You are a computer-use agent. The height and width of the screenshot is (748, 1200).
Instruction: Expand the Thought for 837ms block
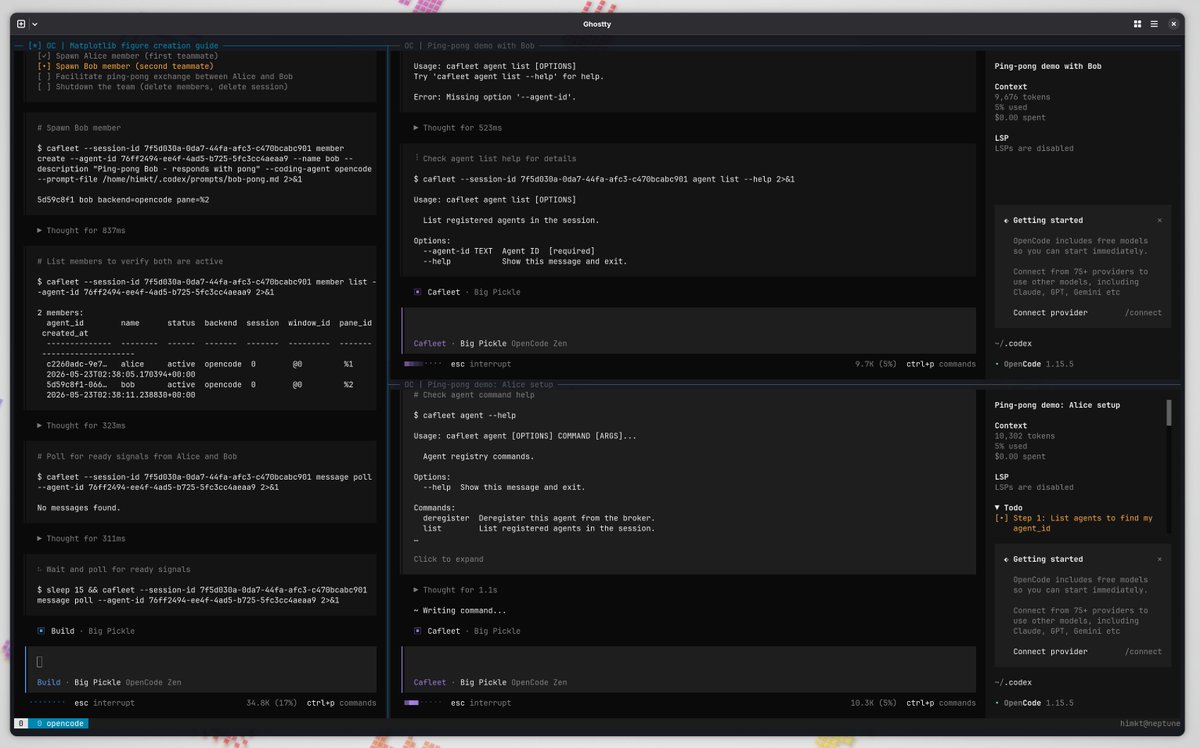pyautogui.click(x=81, y=230)
